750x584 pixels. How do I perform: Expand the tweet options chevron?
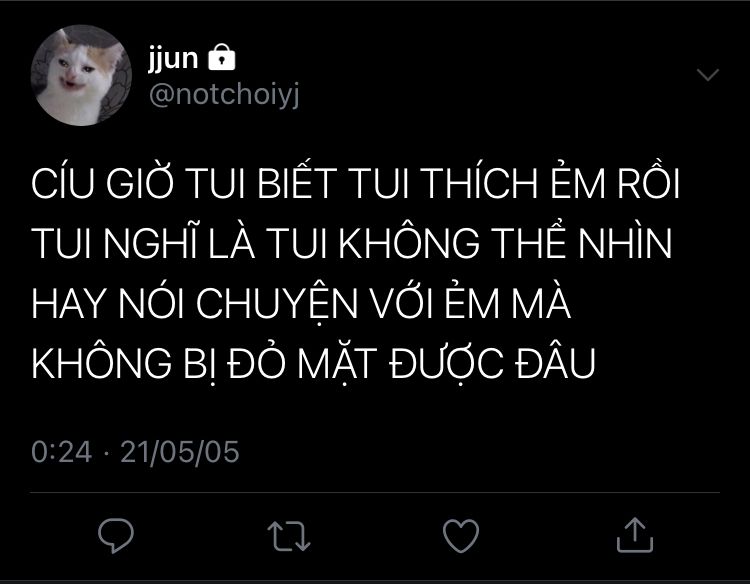[707, 75]
